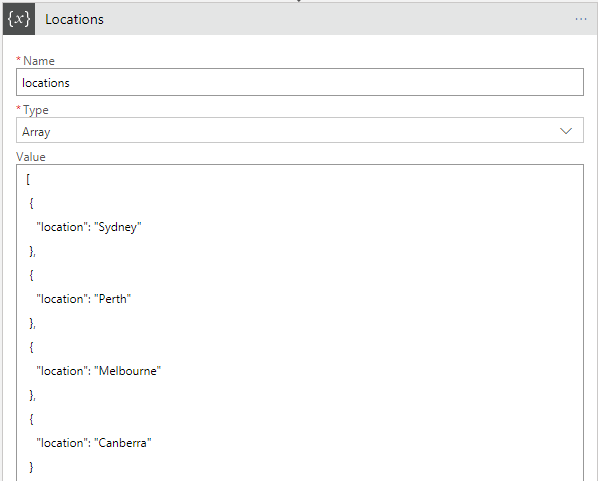The image size is (598, 489).
Task: Select the Array type combo box
Action: pyautogui.click(x=300, y=130)
